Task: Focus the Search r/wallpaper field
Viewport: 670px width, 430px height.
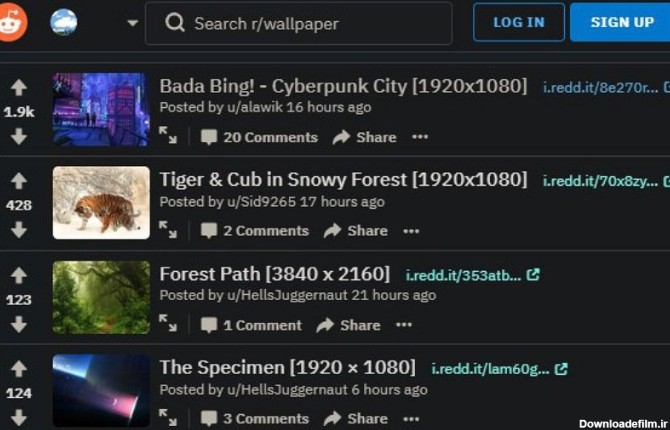Action: 299,24
